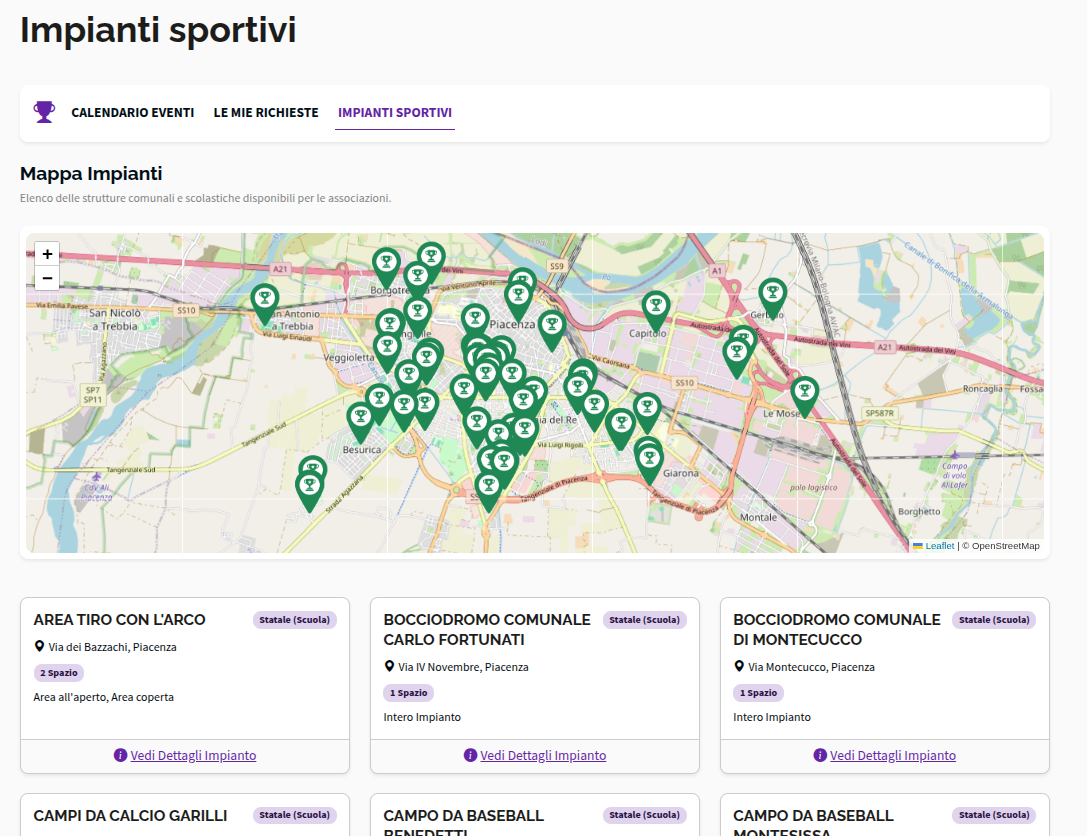Click the Area Tiro con l'Arco title
Image resolution: width=1087 pixels, height=836 pixels.
coord(119,620)
